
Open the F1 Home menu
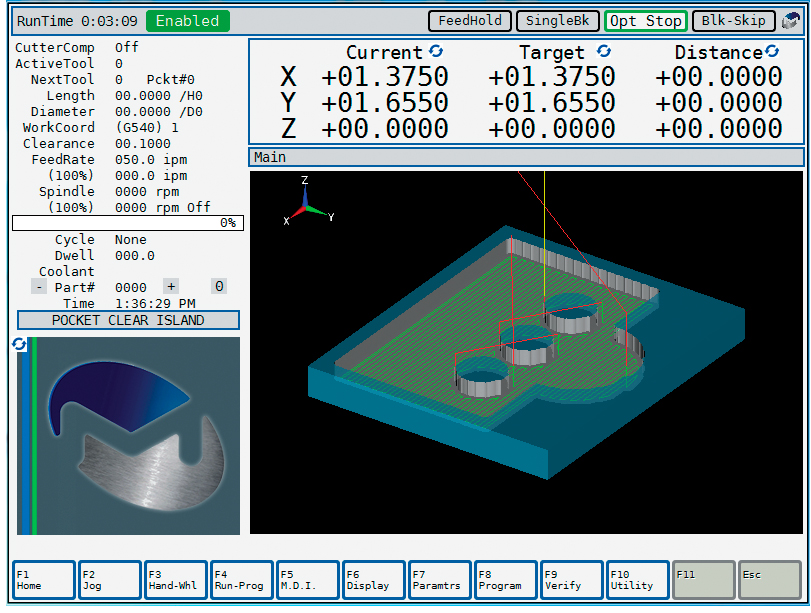tap(44, 580)
